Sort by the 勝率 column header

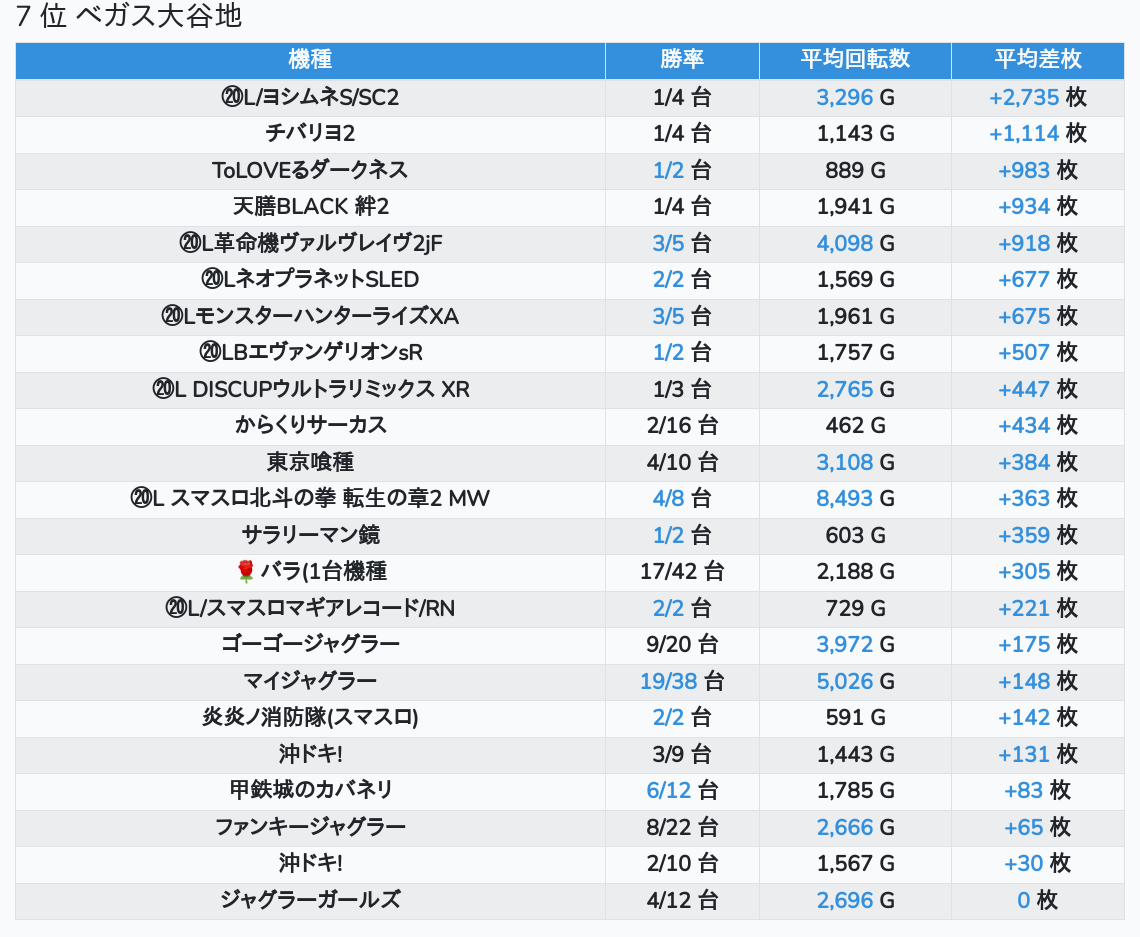coord(682,60)
